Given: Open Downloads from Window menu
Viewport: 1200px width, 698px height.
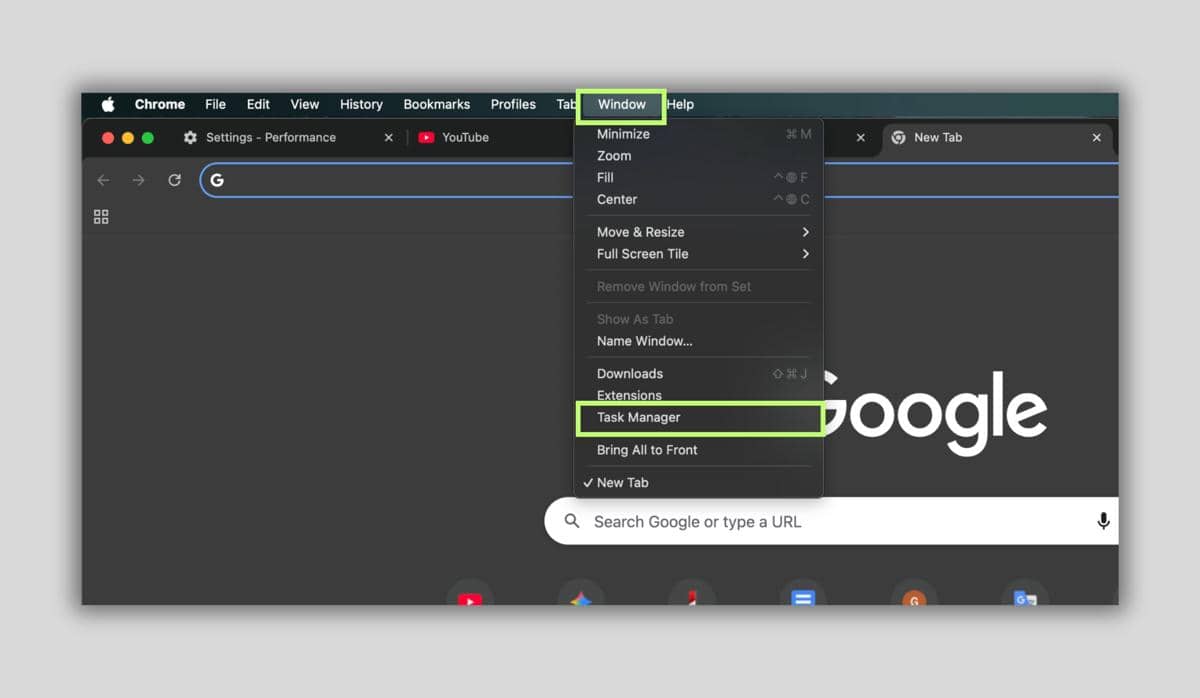Looking at the screenshot, I should (698, 374).
